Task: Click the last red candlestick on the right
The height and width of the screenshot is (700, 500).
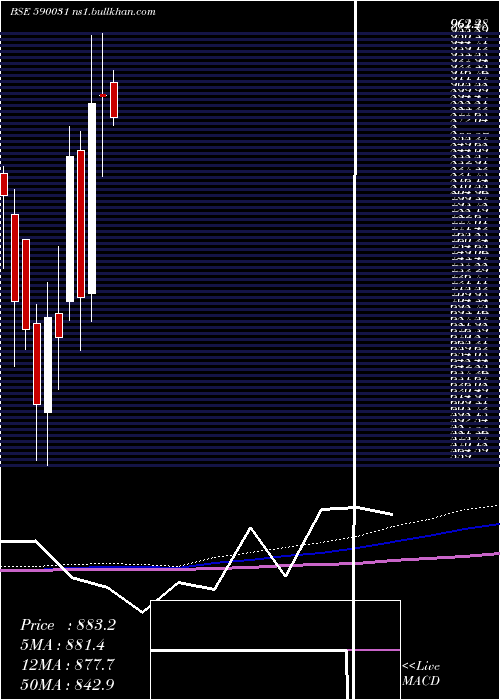Action: [114, 100]
